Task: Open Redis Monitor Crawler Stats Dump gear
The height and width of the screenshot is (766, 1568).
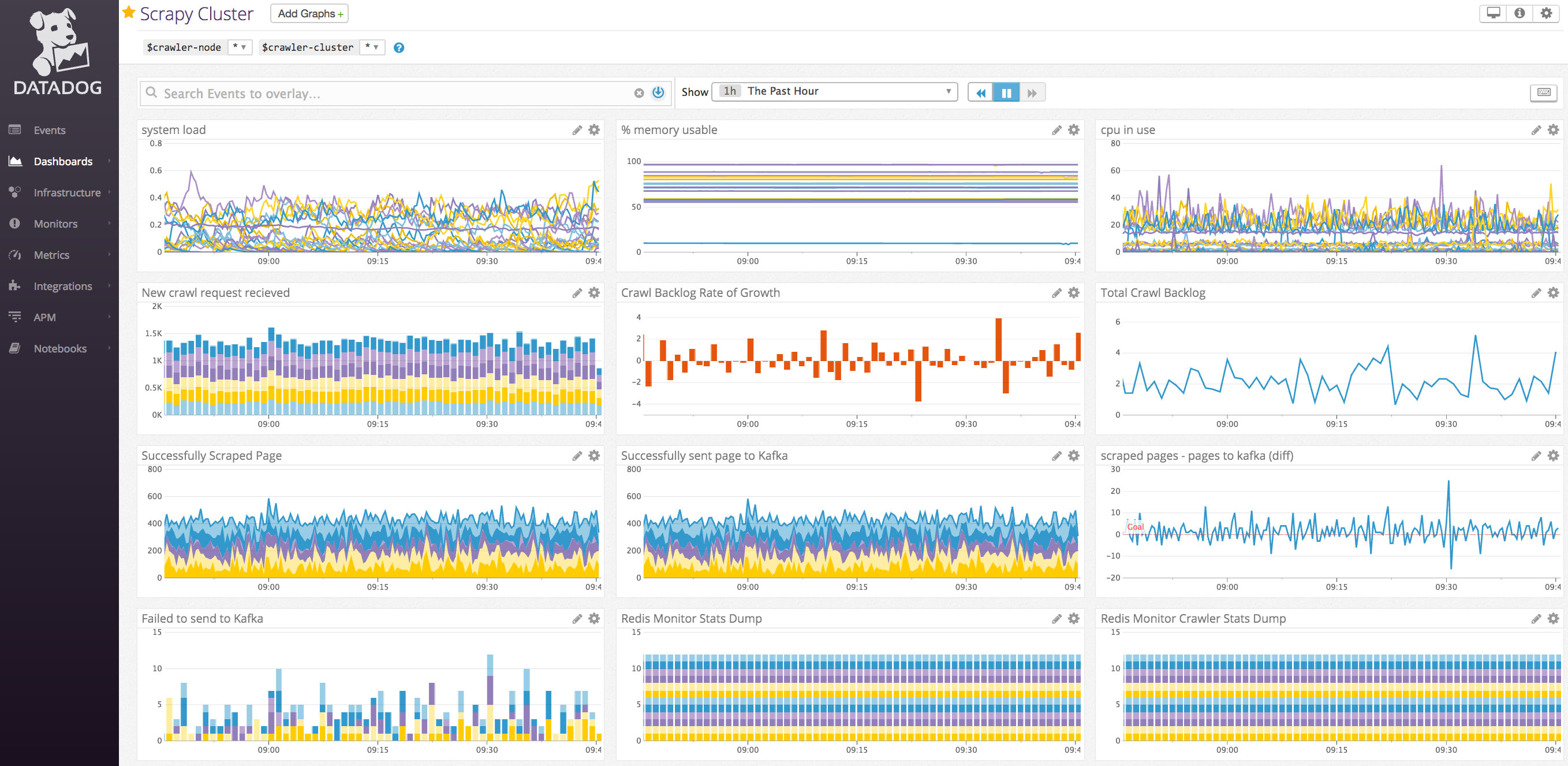Action: pyautogui.click(x=1554, y=619)
